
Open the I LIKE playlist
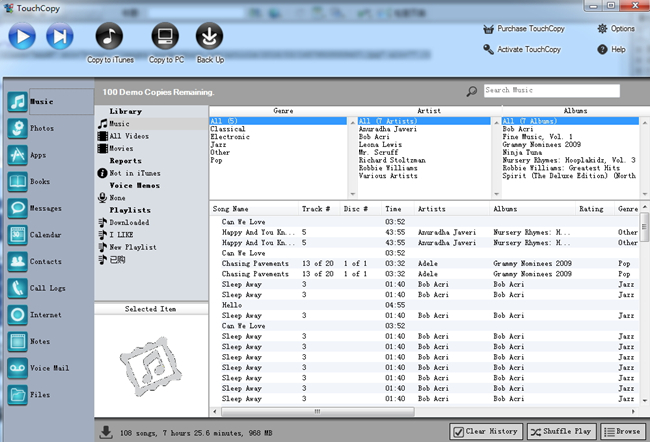122,234
